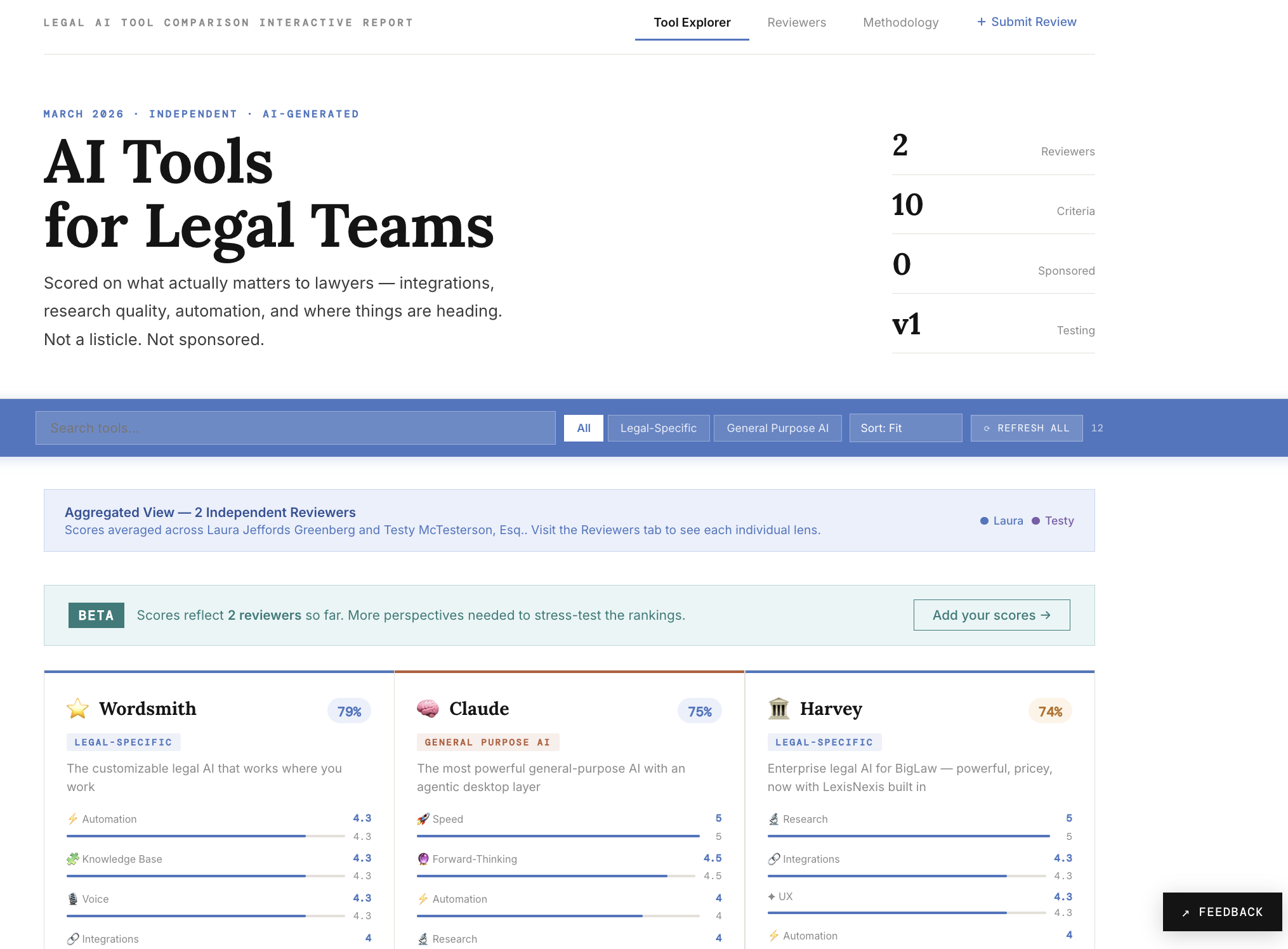Click the Wordsmith Automation score bar
This screenshot has height=949, width=1288.
pyautogui.click(x=206, y=836)
